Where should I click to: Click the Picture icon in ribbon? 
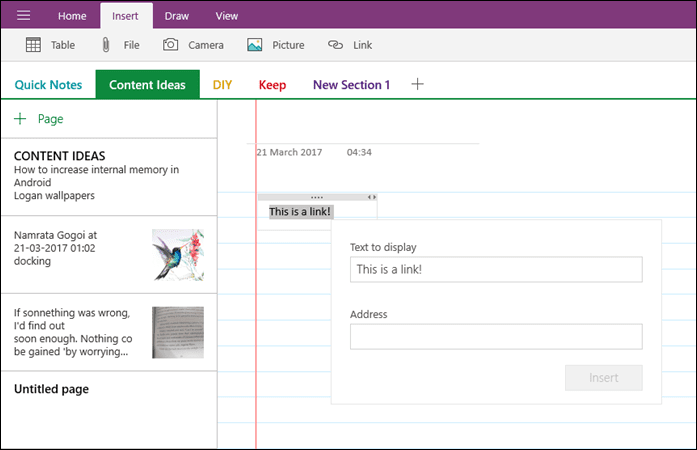tap(255, 45)
